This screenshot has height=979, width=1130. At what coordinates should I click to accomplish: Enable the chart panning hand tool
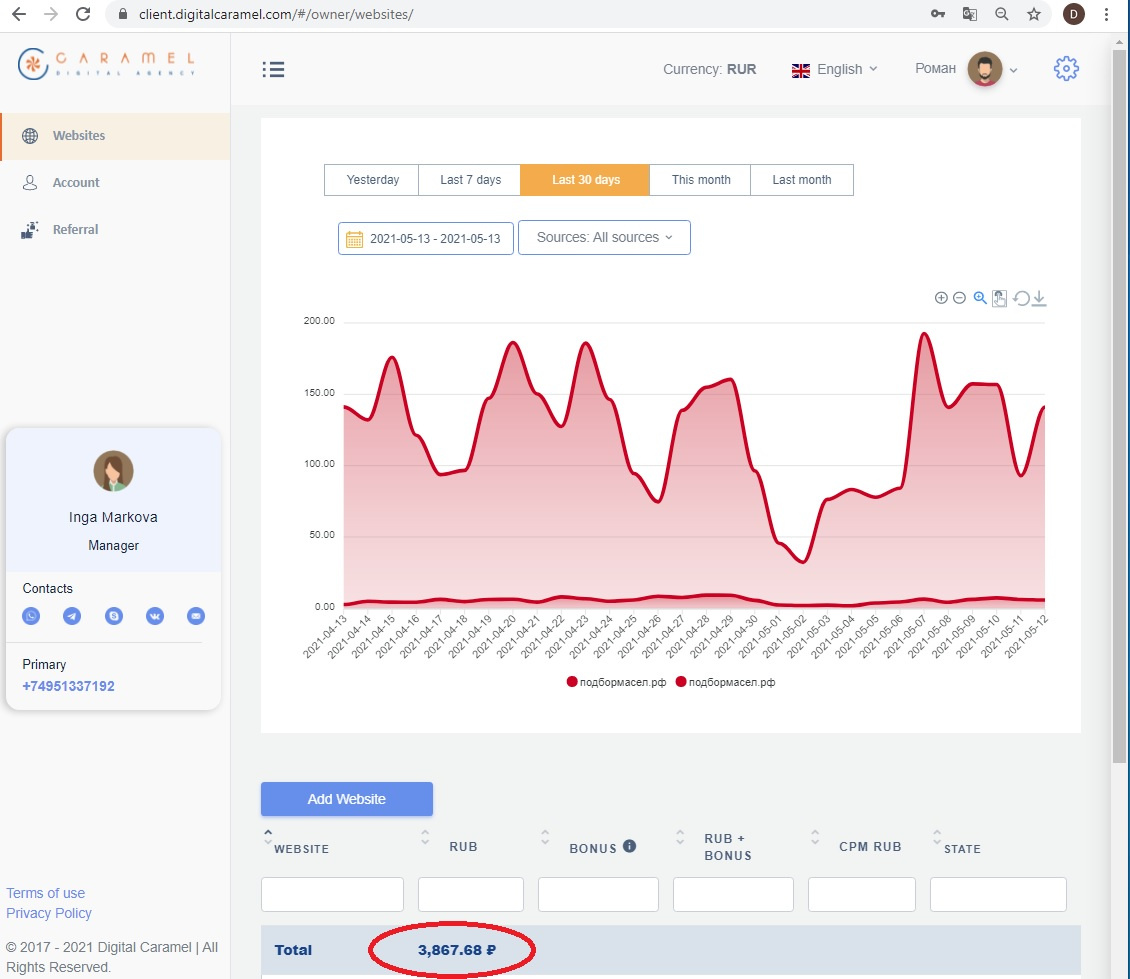tap(999, 298)
